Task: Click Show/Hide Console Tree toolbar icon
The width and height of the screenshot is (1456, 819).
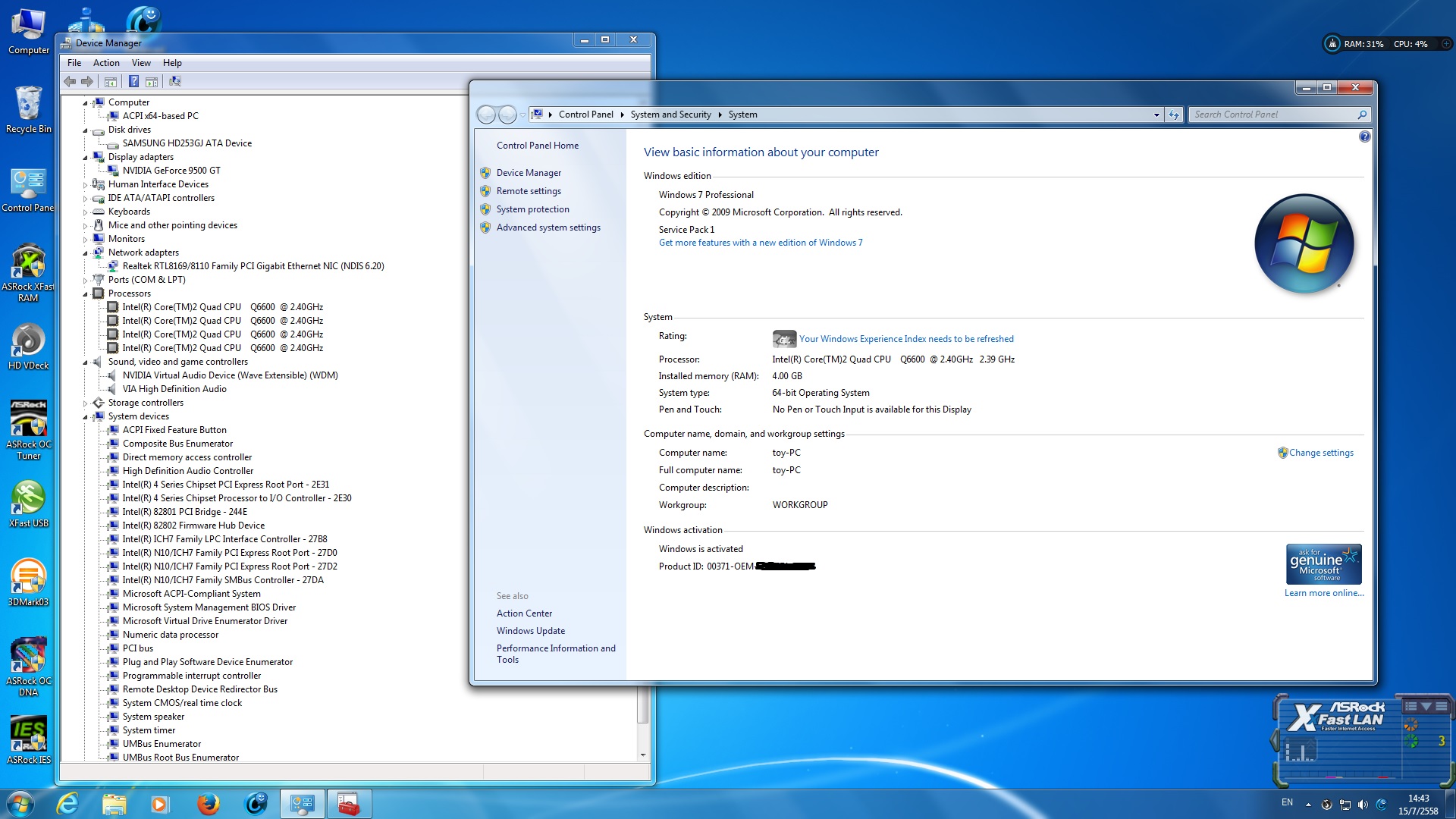Action: click(x=111, y=81)
